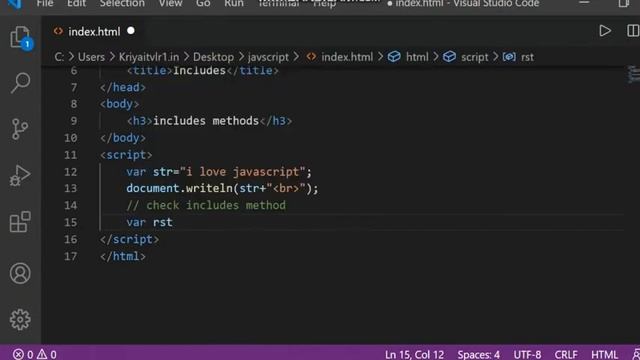Open the Search view in activity bar
The width and height of the screenshot is (640, 360).
[20, 83]
